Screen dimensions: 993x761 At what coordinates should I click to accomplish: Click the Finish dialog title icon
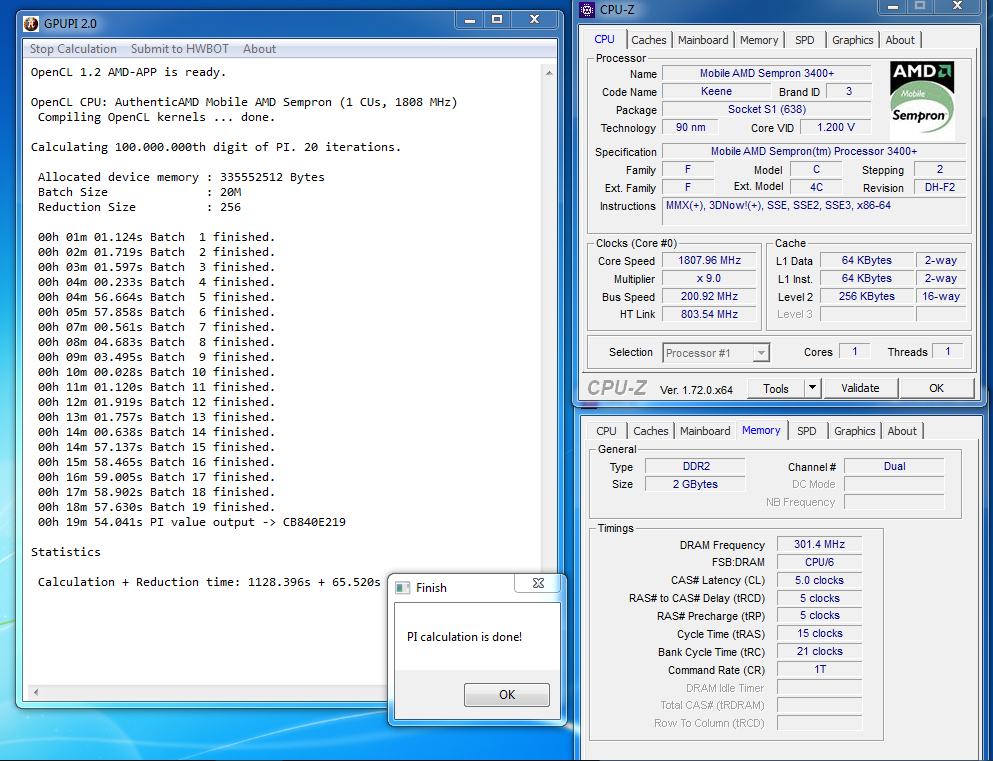tap(403, 588)
